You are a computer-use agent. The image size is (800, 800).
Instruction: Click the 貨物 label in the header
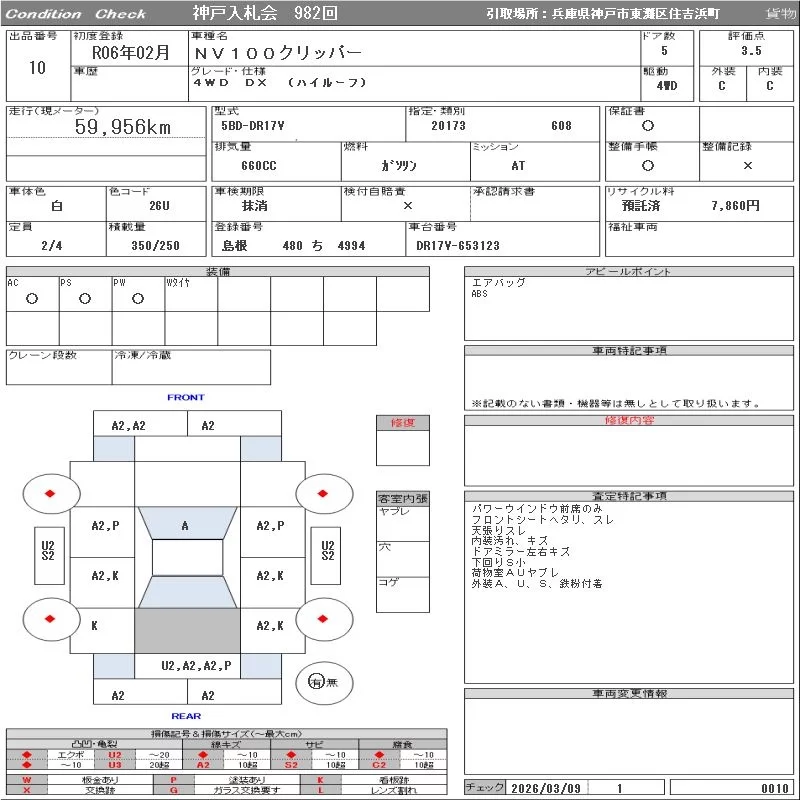[x=780, y=14]
